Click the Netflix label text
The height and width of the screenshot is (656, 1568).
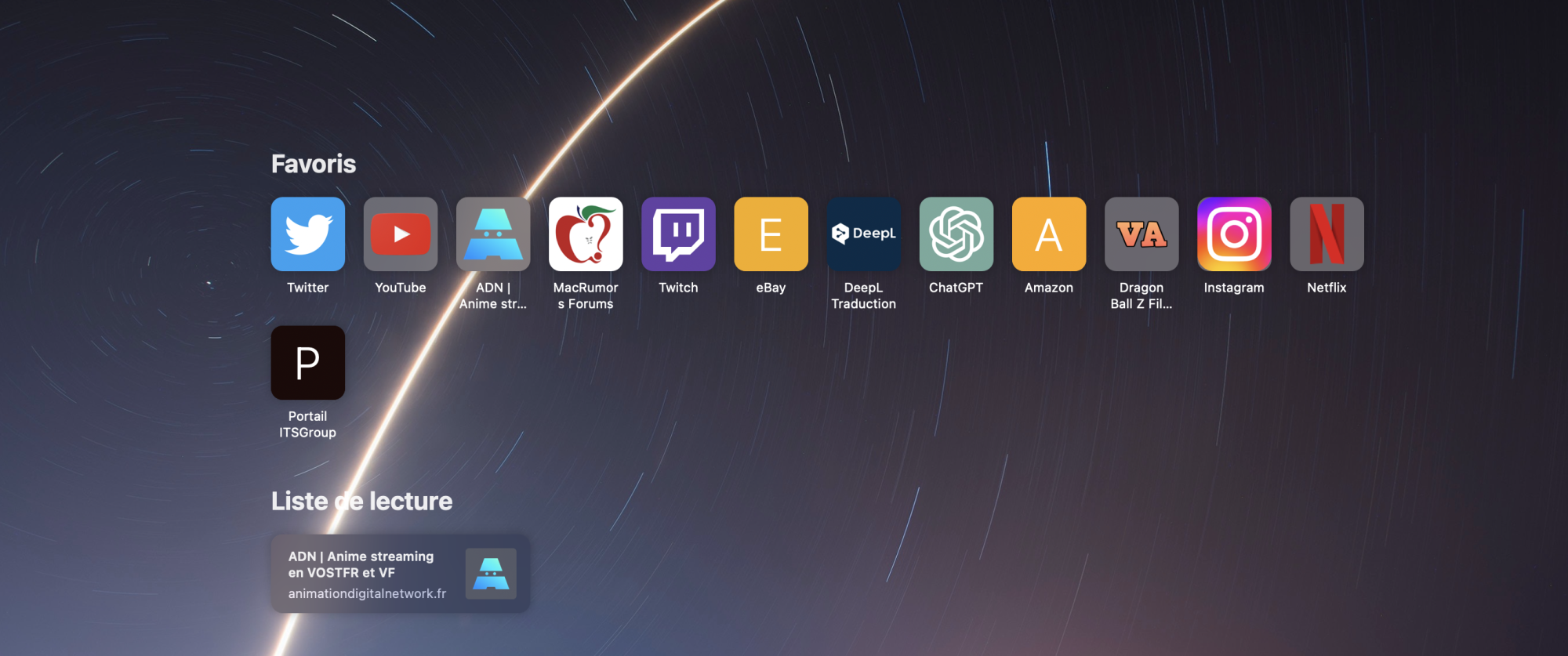tap(1327, 288)
